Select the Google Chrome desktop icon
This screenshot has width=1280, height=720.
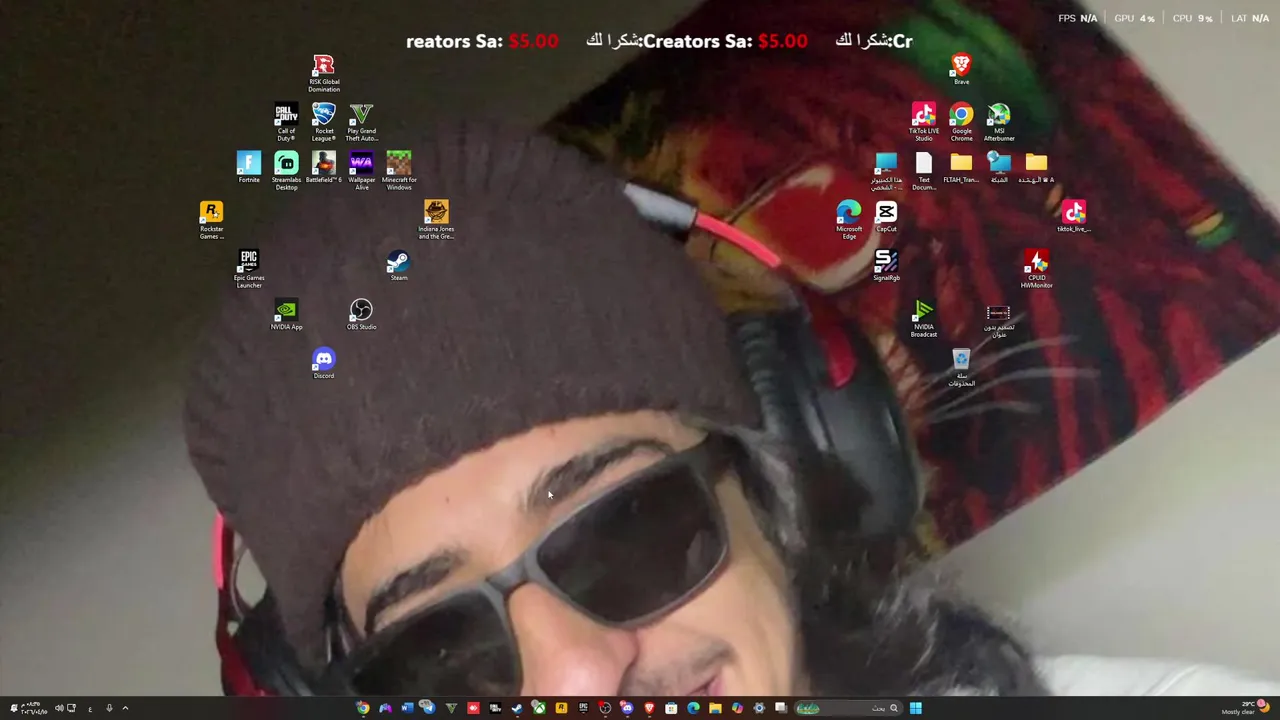961,122
